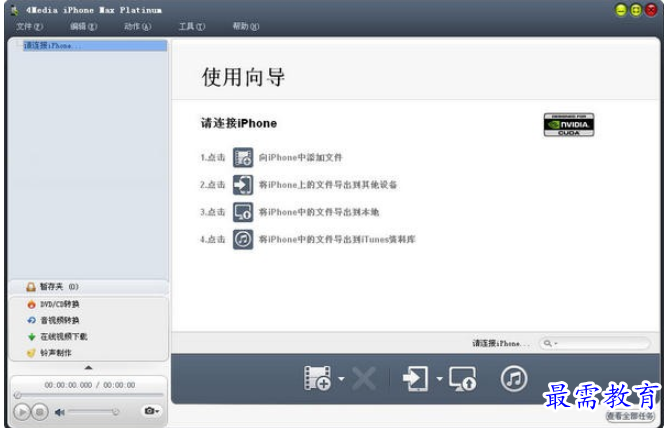
Task: Click the export to local wizard icon
Action: 243,212
